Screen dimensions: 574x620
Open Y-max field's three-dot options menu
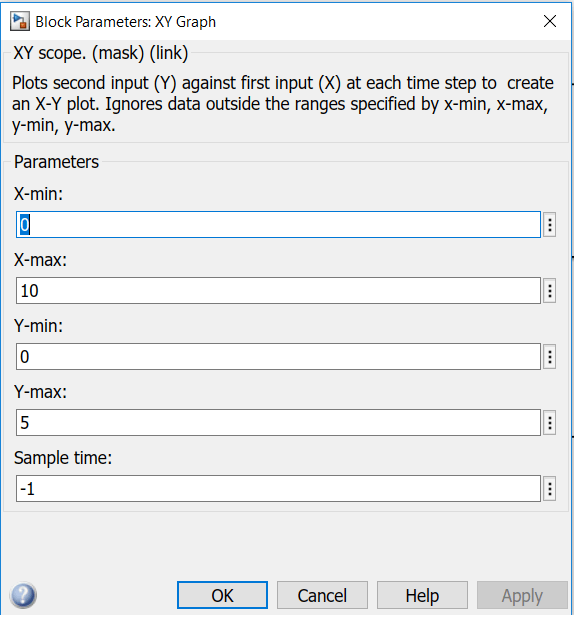(x=549, y=423)
